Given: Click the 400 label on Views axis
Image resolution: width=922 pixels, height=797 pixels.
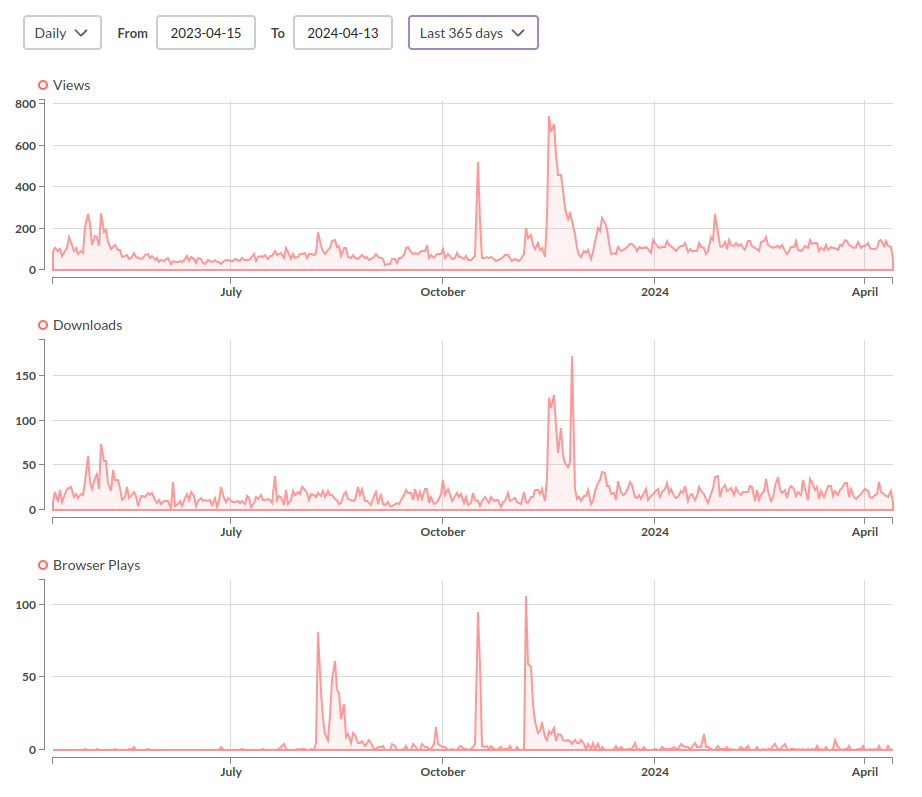Looking at the screenshot, I should pyautogui.click(x=25, y=187).
